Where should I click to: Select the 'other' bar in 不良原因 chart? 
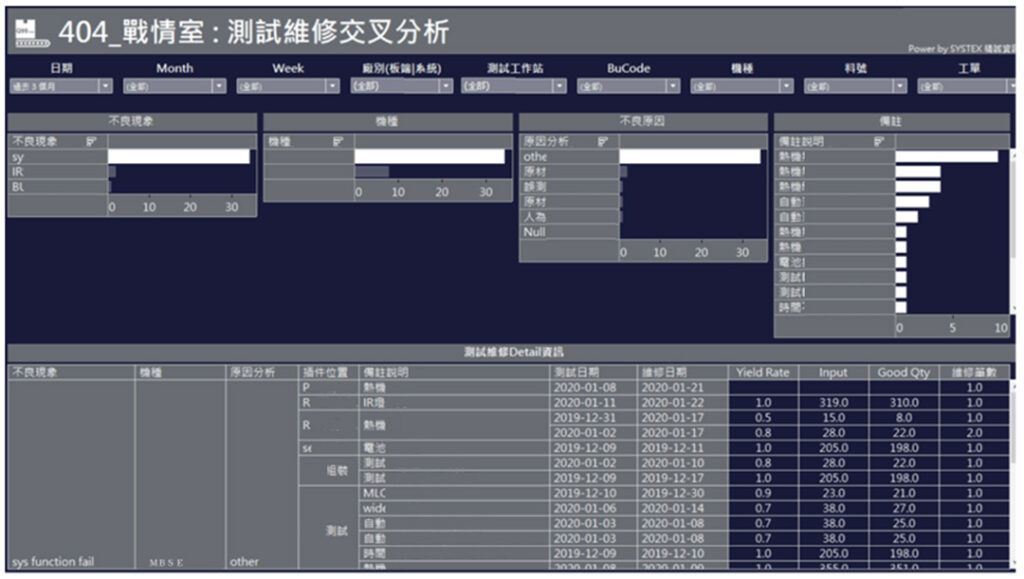(x=689, y=157)
